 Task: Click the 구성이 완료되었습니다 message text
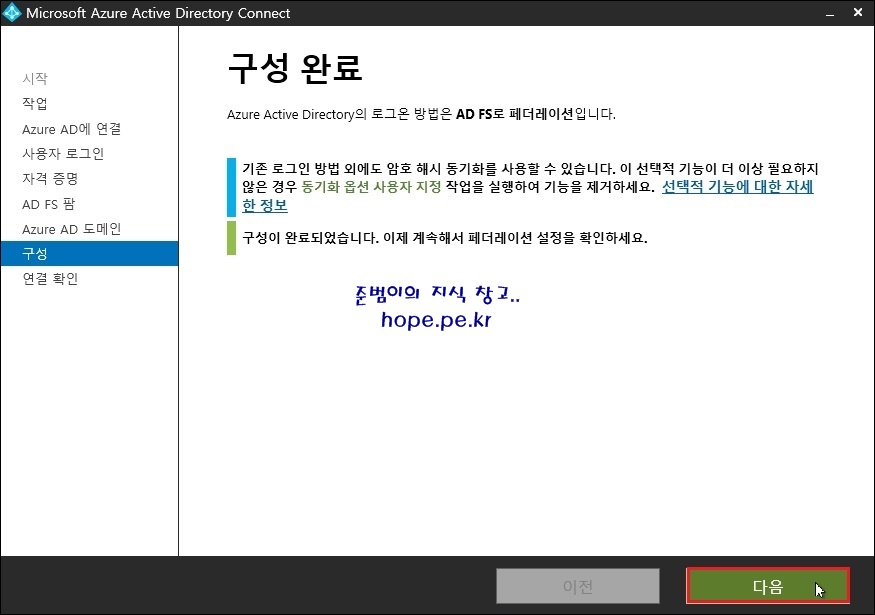tap(445, 238)
